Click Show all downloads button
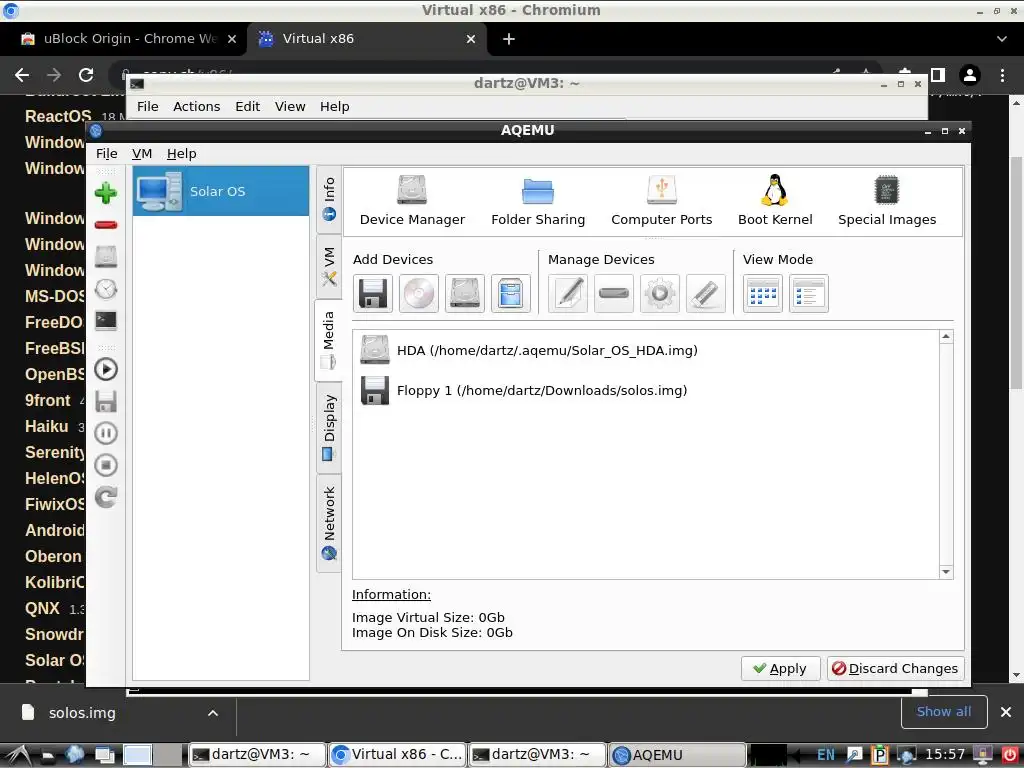 [x=943, y=712]
